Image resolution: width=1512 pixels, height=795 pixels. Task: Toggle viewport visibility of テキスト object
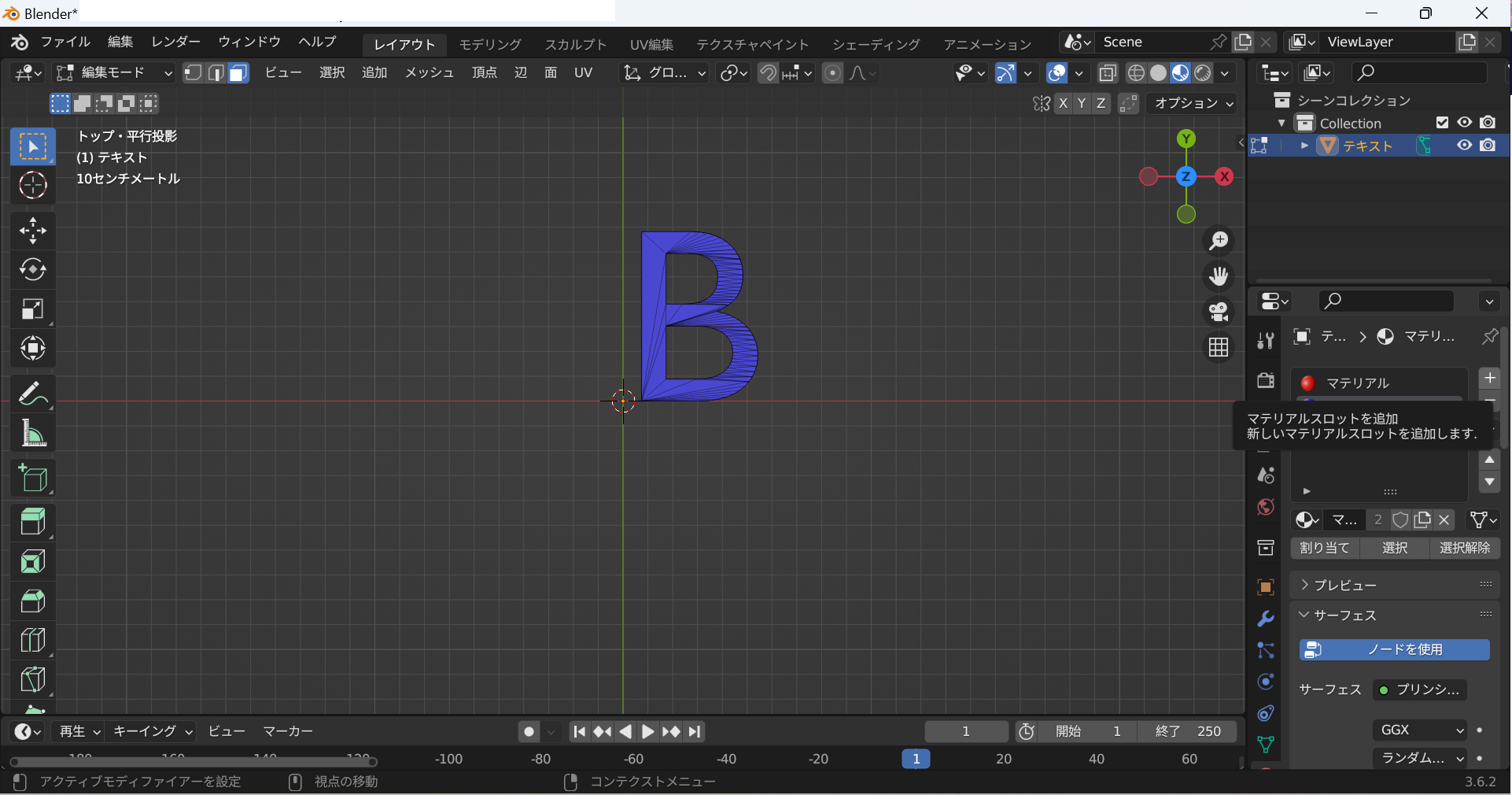point(1464,146)
